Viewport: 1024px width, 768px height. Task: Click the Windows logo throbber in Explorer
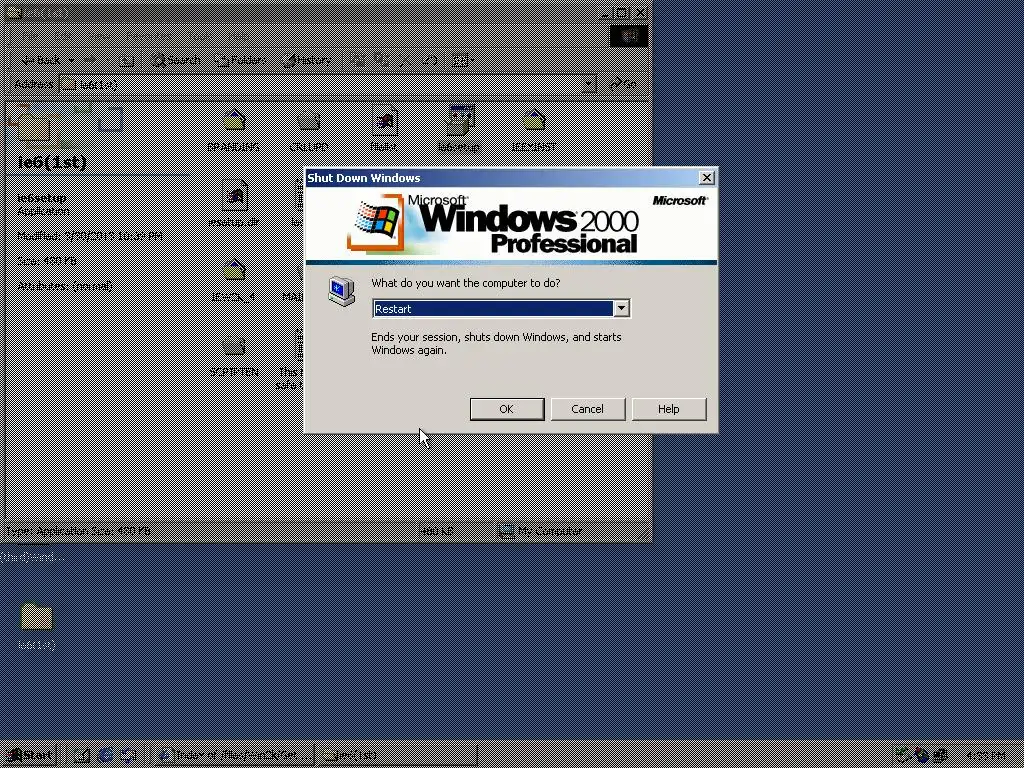point(629,36)
